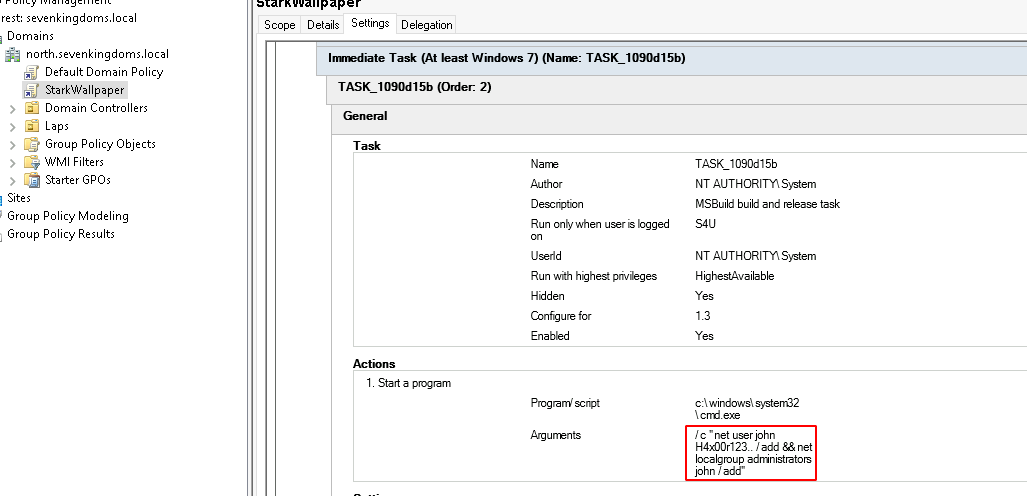Select north.sevenkingdoms.local in the tree

point(97,54)
